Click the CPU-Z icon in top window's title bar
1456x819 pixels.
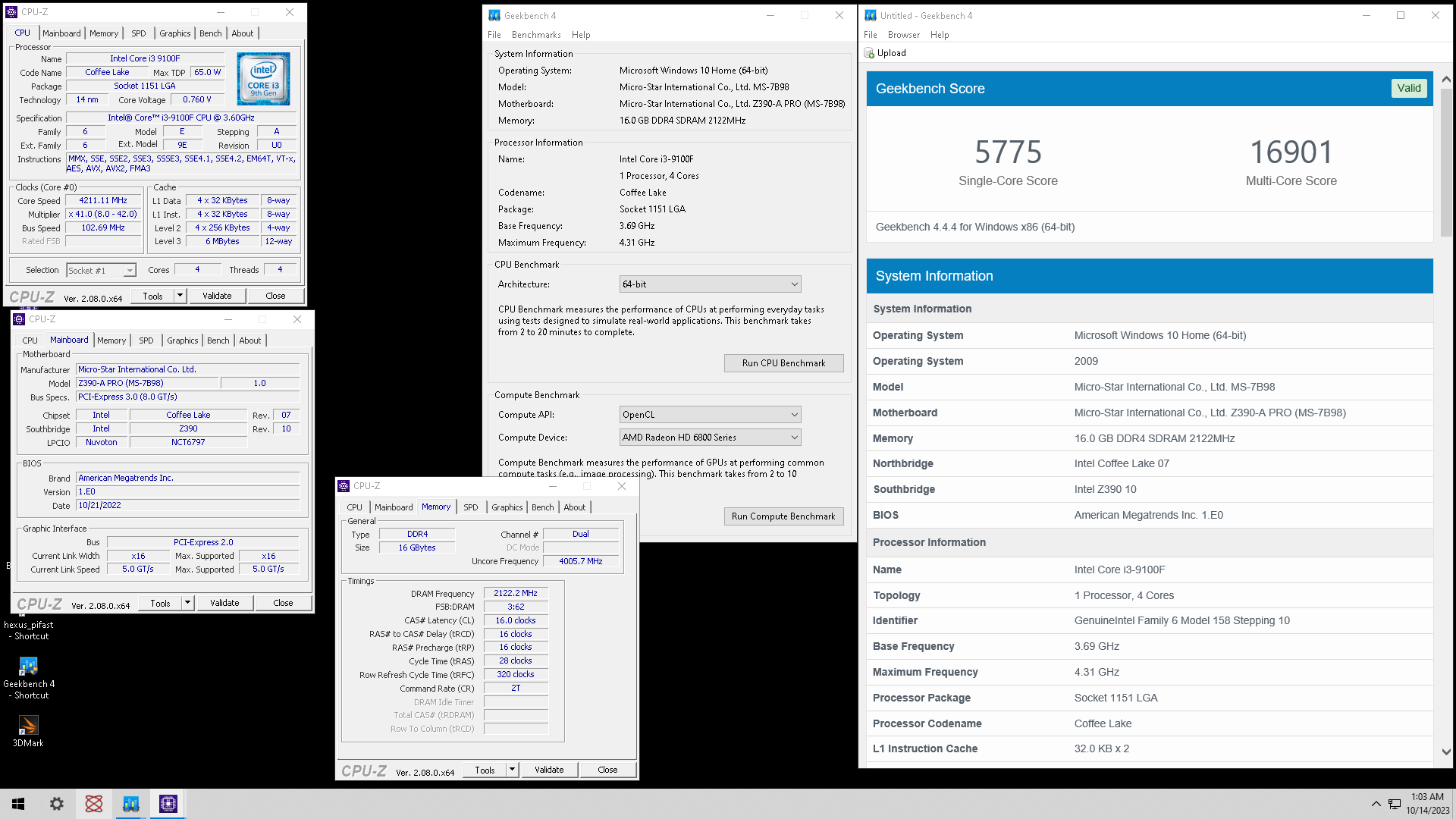coord(11,12)
